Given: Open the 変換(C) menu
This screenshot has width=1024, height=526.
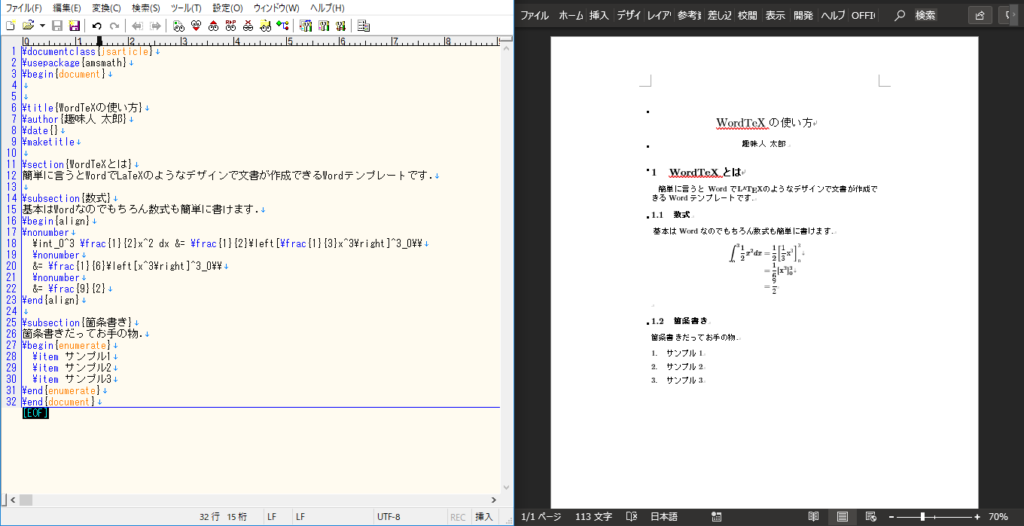Looking at the screenshot, I should pos(105,8).
